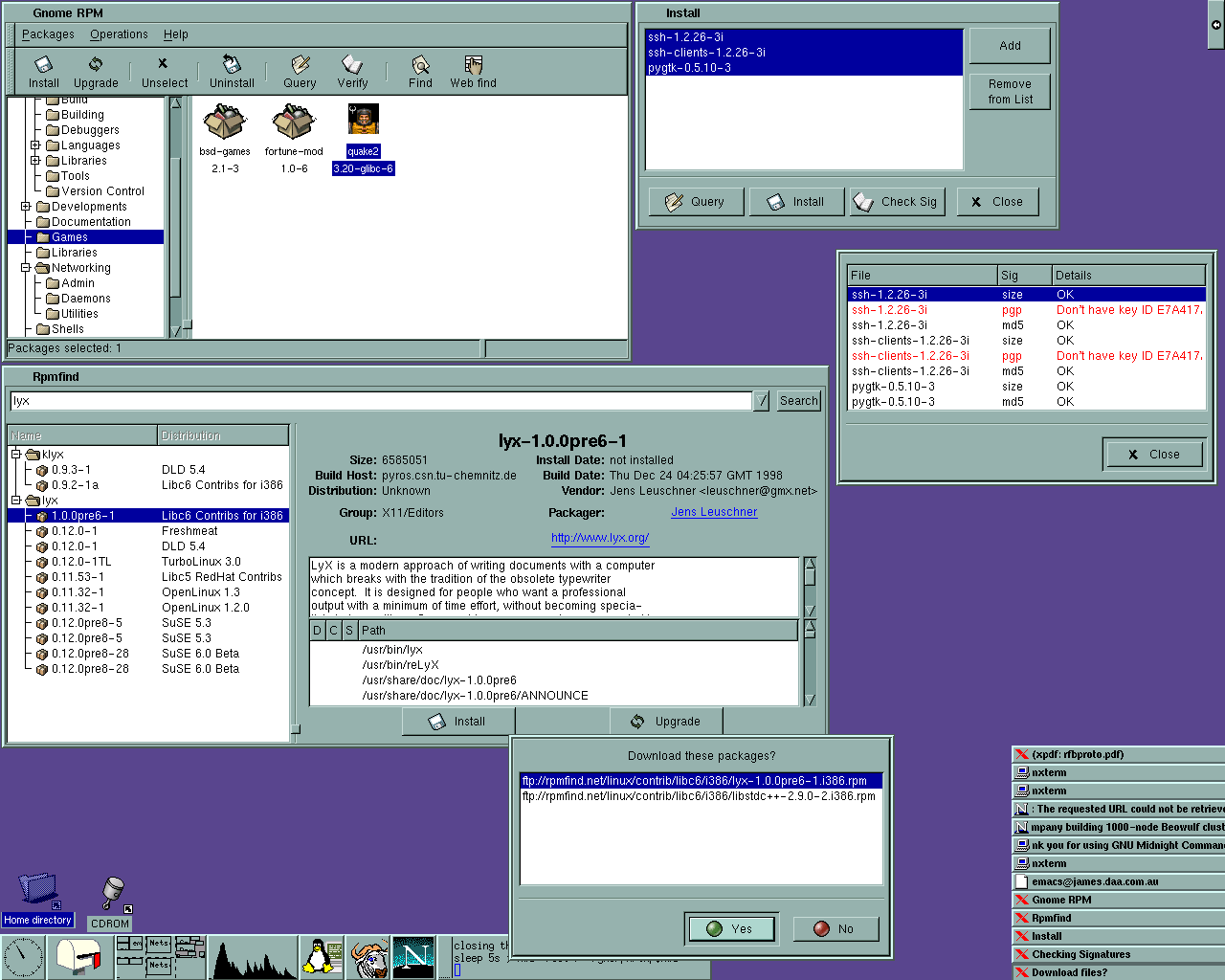The image size is (1225, 980).
Task: Click the package tree vertical scrollbar in Gnome RPM
Action: pos(176,216)
